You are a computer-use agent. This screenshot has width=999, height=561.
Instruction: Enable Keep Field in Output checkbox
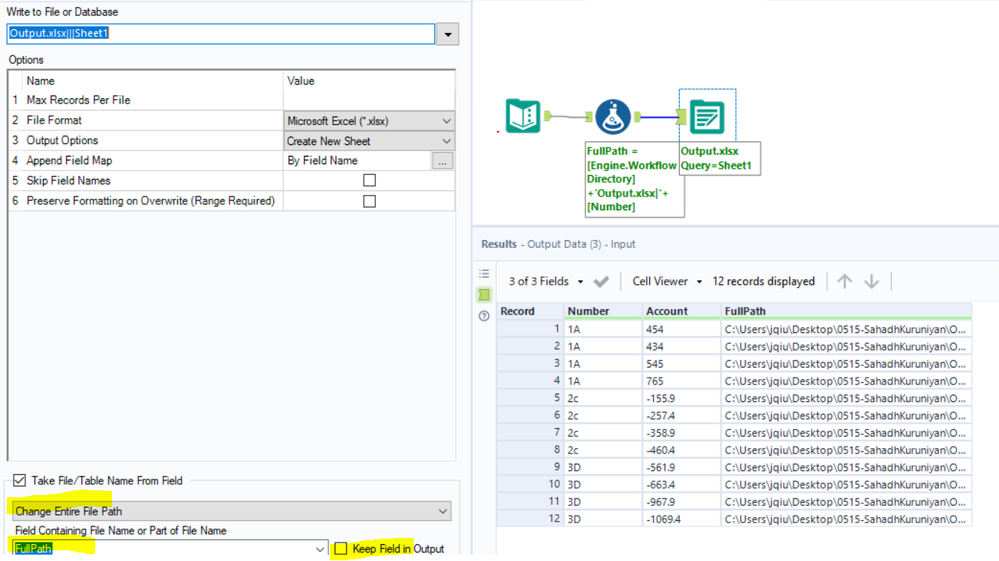click(341, 548)
